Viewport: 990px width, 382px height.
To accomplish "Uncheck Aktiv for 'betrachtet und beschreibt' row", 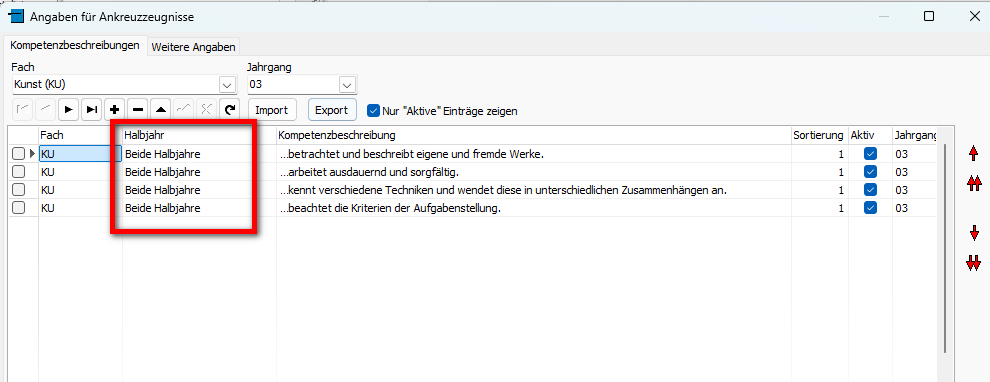I will coord(870,153).
